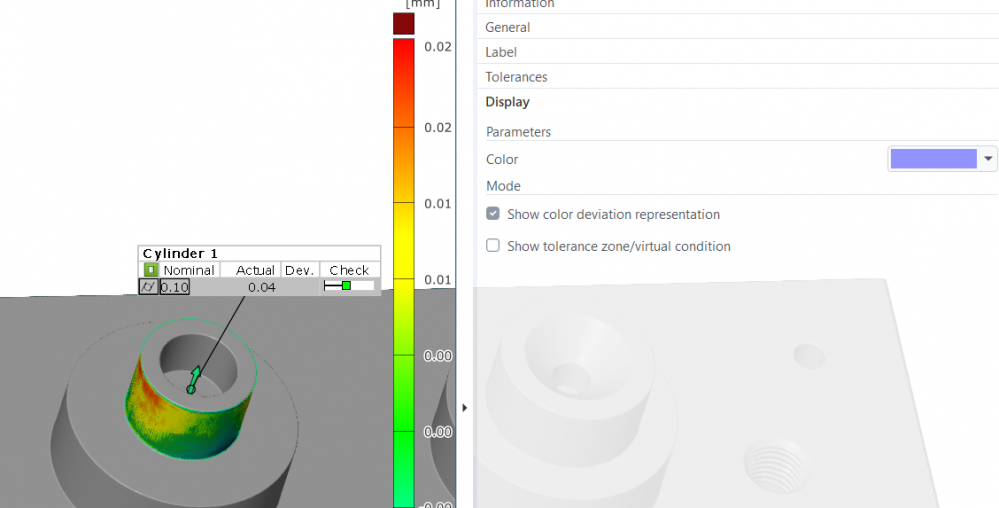The height and width of the screenshot is (508, 999).
Task: Click the panel collapse arrow handle
Action: 464,408
